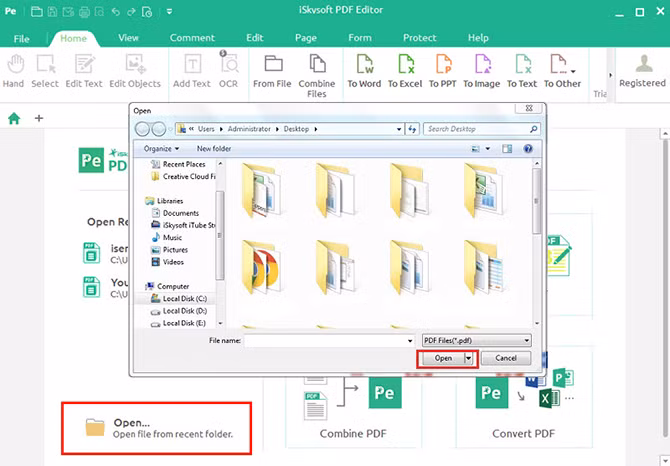Click New folder in the dialog toolbar
Screen dimensions: 670x466
pos(214,148)
